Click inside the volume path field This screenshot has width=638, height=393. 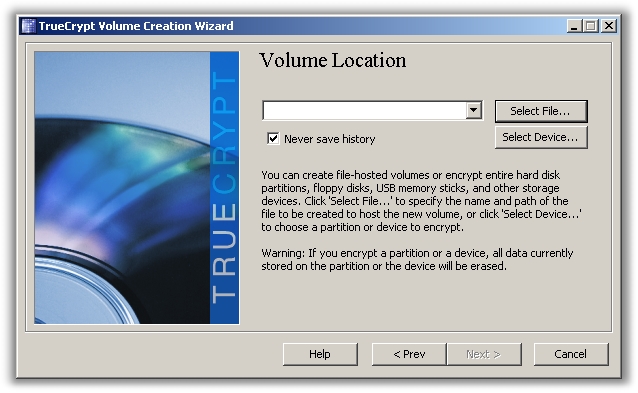tap(365, 111)
